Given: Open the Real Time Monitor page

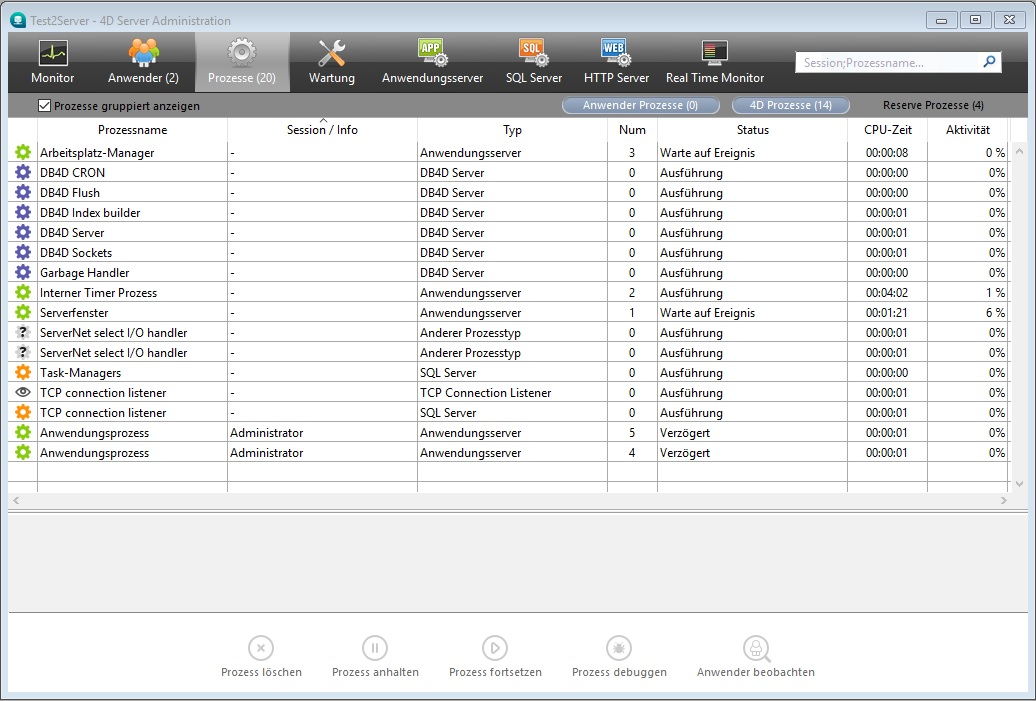Looking at the screenshot, I should coord(714,53).
